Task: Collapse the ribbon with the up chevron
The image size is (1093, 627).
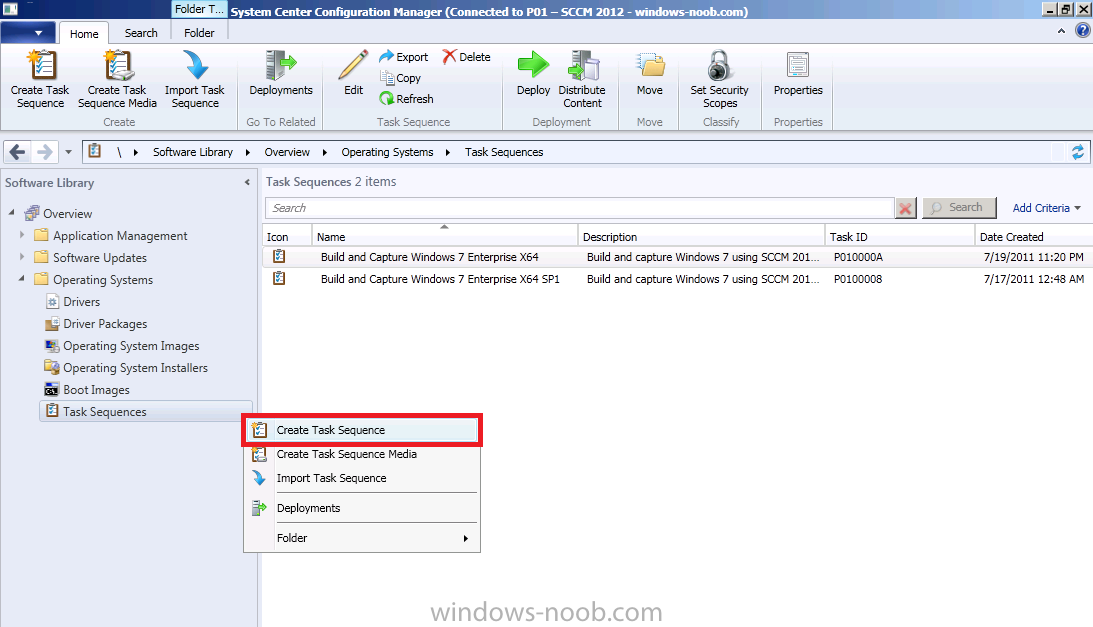Action: [1061, 31]
